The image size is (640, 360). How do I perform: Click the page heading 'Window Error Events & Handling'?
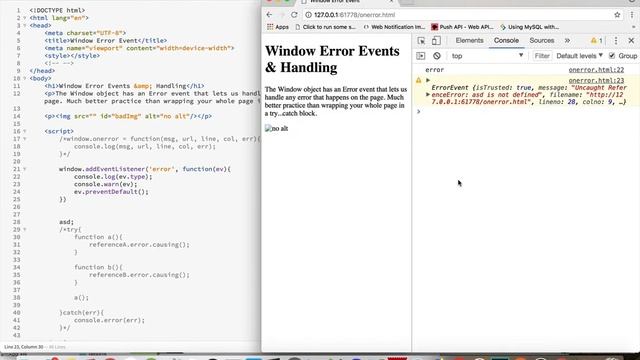click(x=332, y=59)
